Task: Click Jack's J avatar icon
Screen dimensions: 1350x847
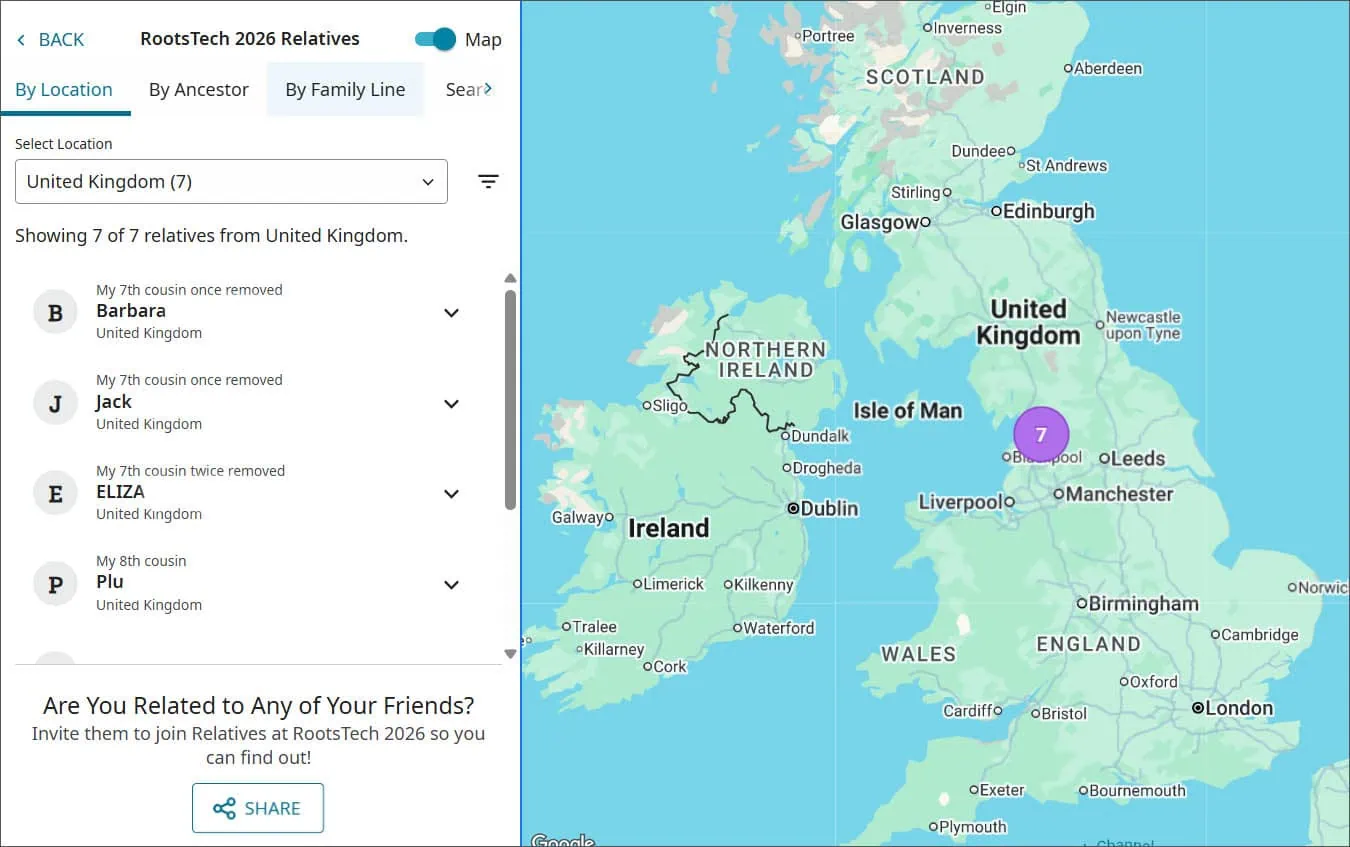Action: point(55,404)
